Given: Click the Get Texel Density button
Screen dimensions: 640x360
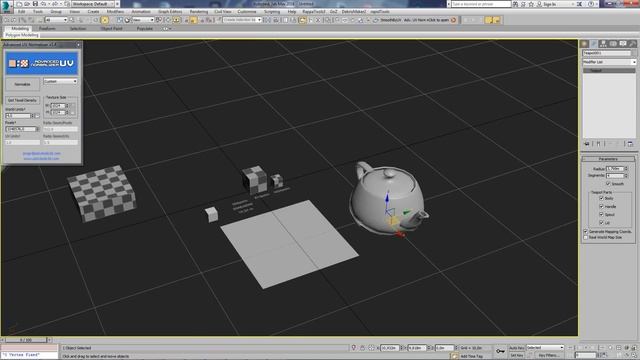Looking at the screenshot, I should pyautogui.click(x=22, y=100).
